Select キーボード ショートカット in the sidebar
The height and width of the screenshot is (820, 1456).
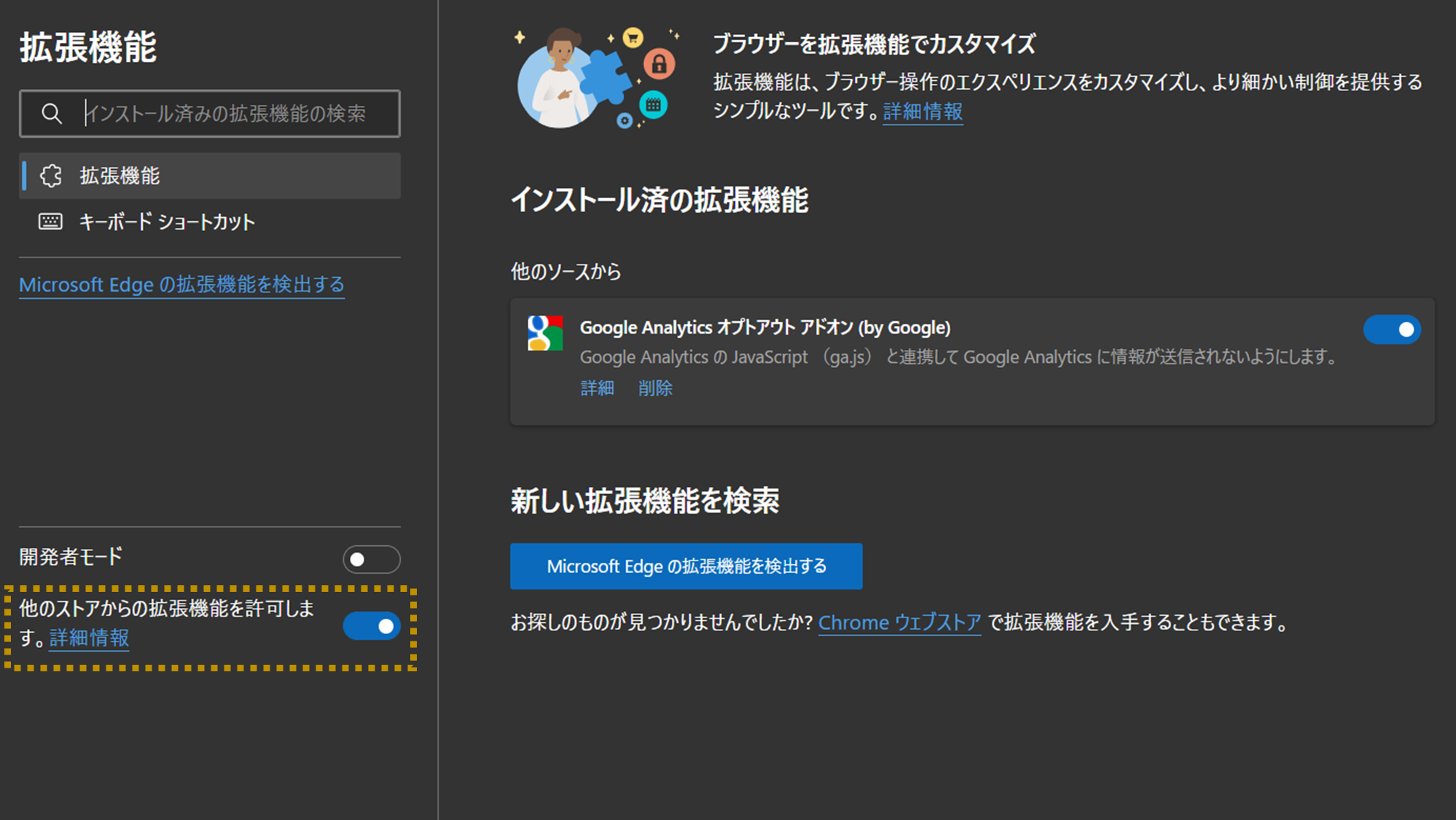pyautogui.click(x=167, y=222)
